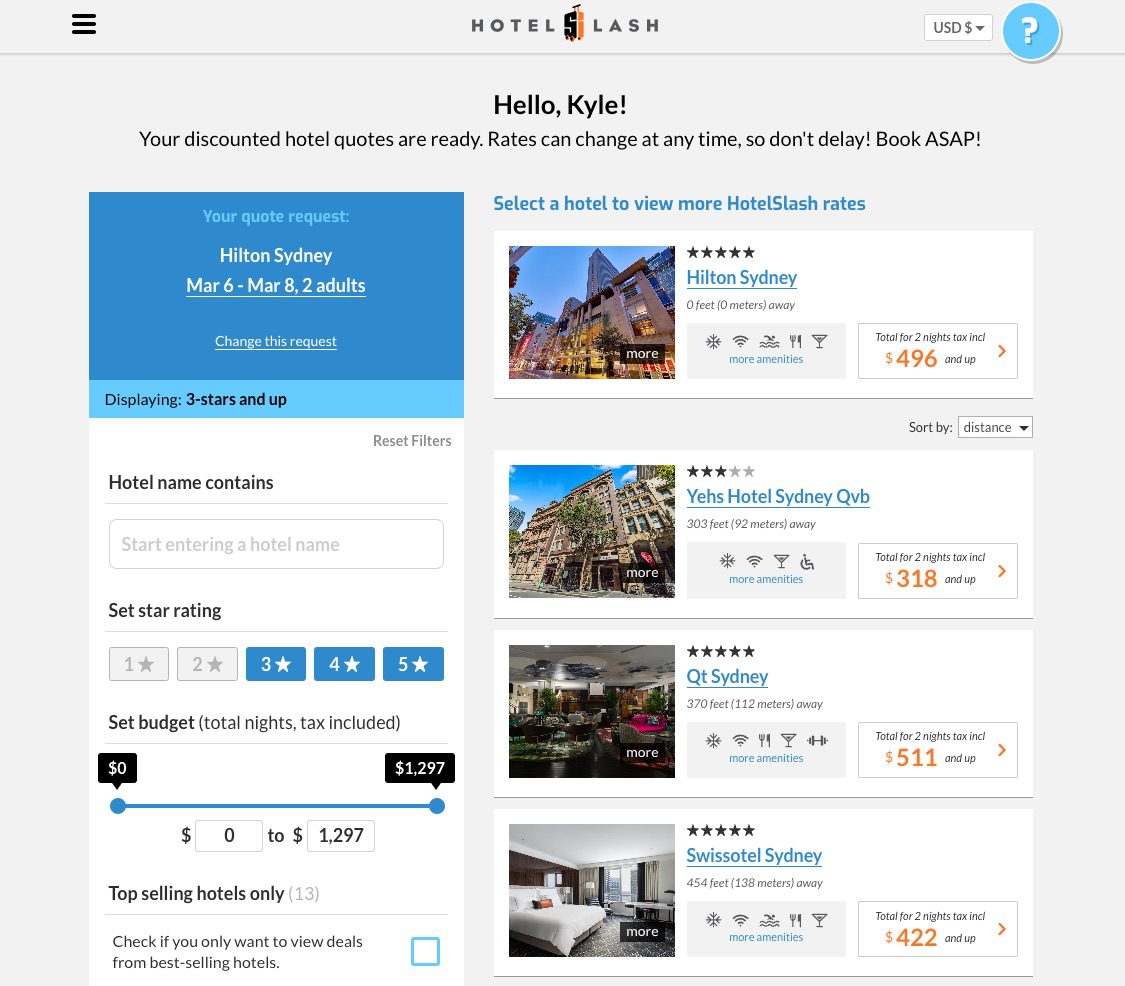The width and height of the screenshot is (1125, 986).
Task: Click the wheelchair accessibility icon for Yehs Hotel
Action: click(806, 561)
